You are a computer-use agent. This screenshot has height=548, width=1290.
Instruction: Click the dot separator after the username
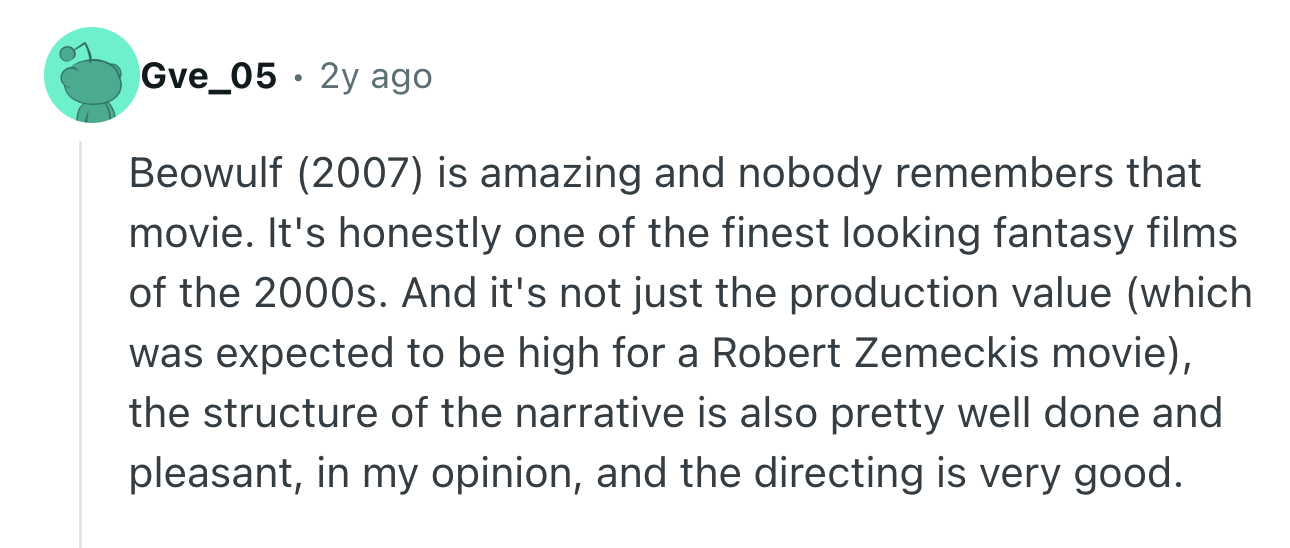pos(298,77)
